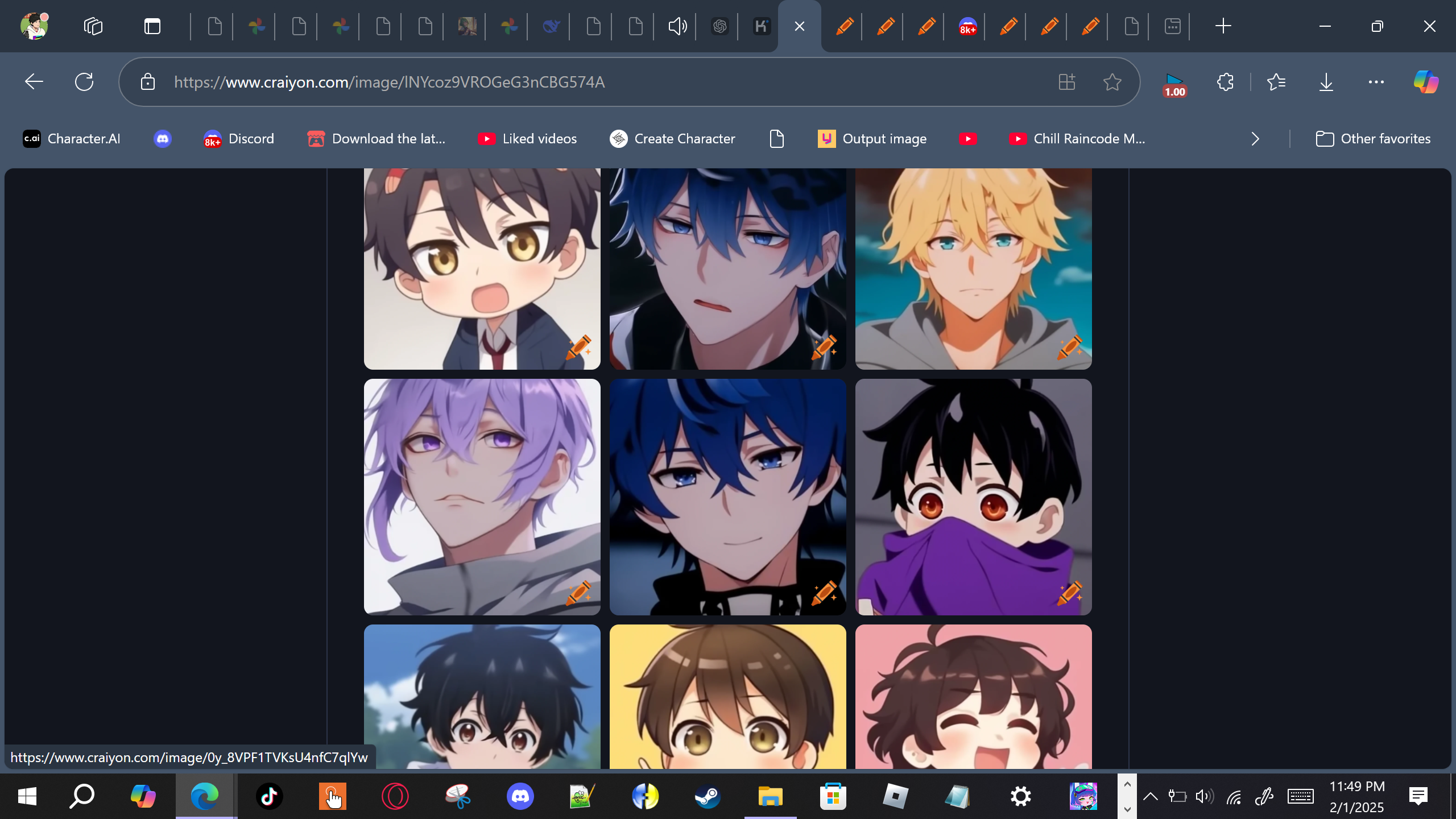Image resolution: width=1456 pixels, height=819 pixels.
Task: Click the vertical tabs icon
Action: coord(152,26)
